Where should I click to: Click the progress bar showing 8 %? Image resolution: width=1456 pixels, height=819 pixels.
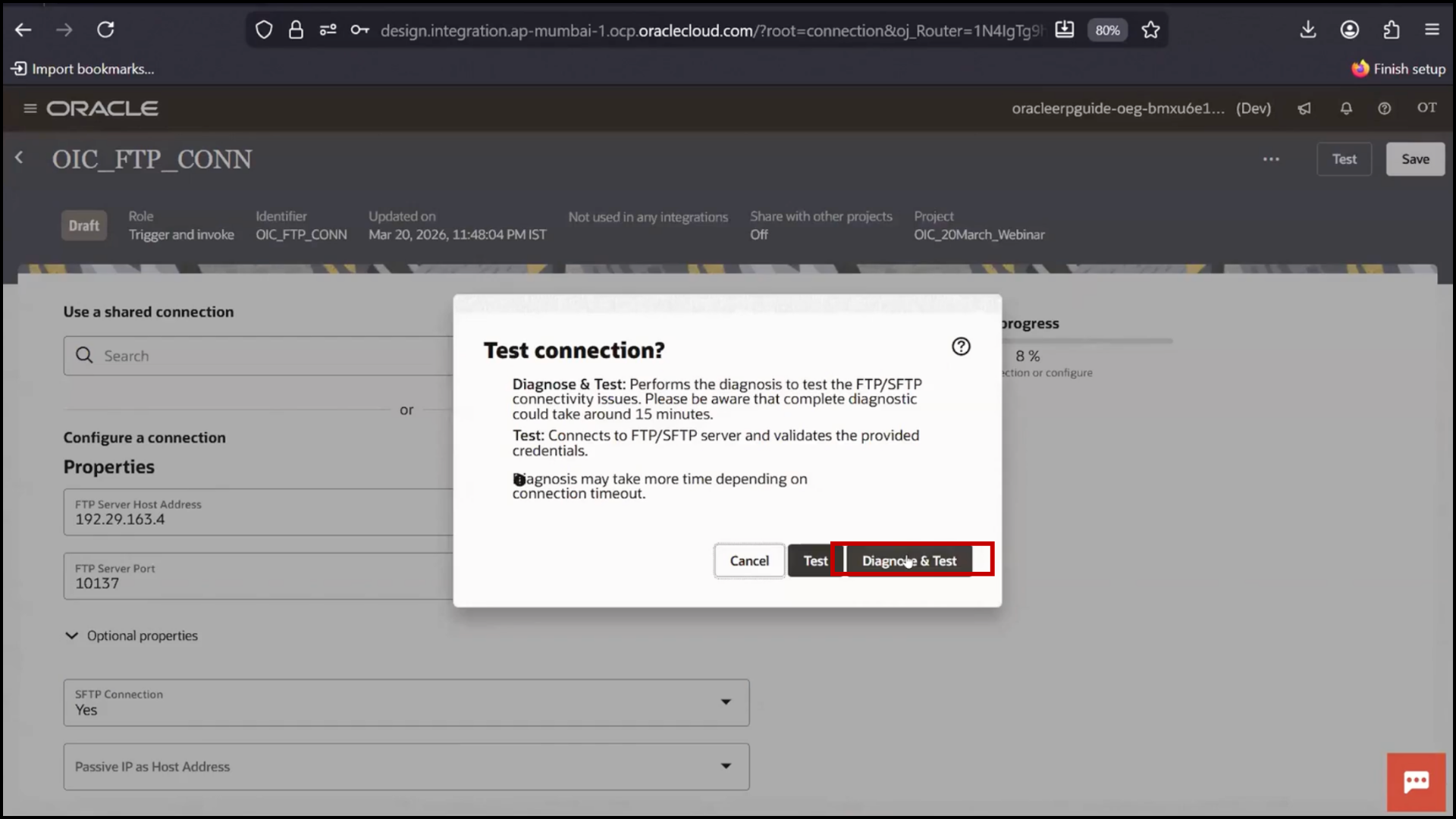1086,341
